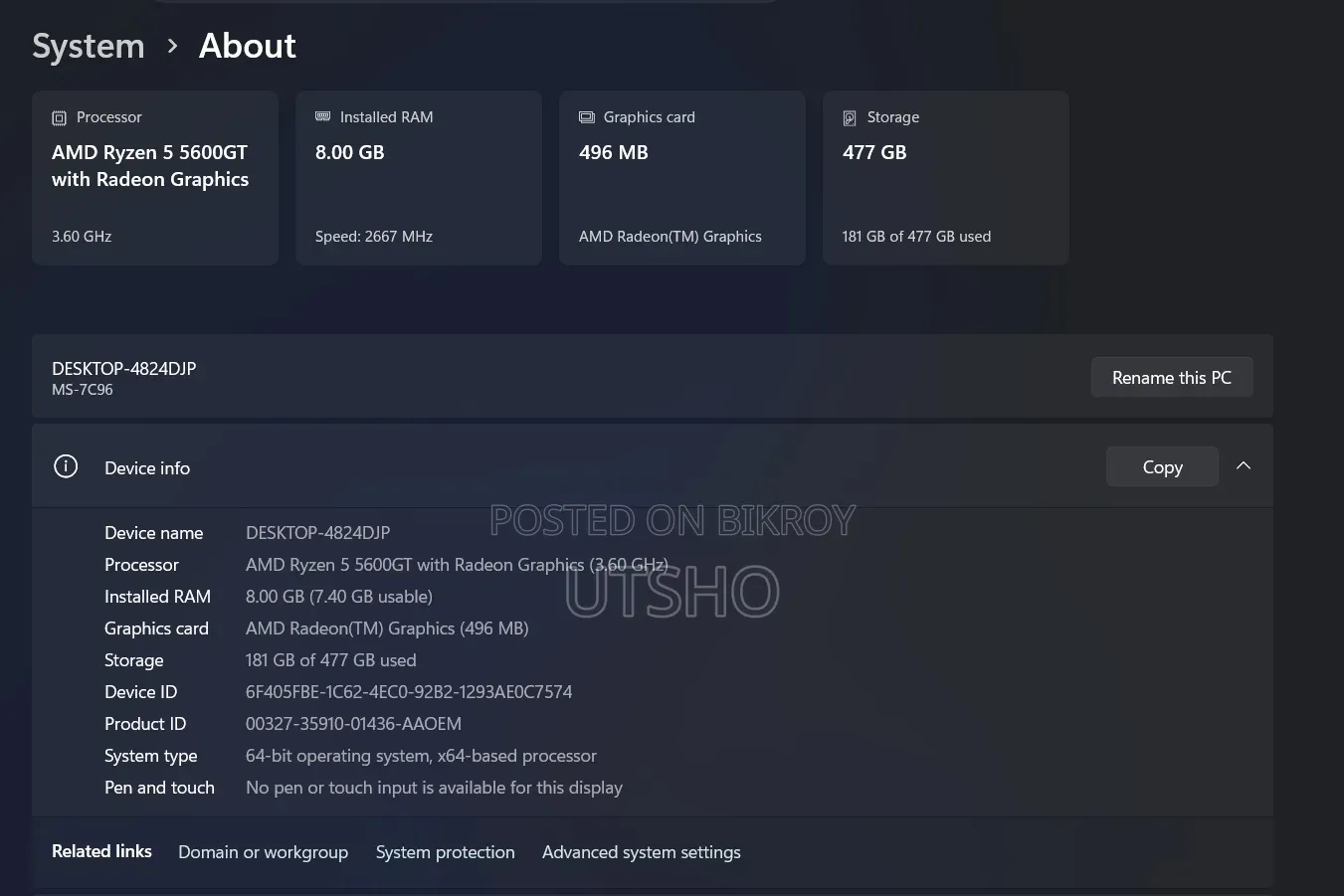The height and width of the screenshot is (896, 1344).
Task: Click the Storage row label
Action: (x=133, y=660)
